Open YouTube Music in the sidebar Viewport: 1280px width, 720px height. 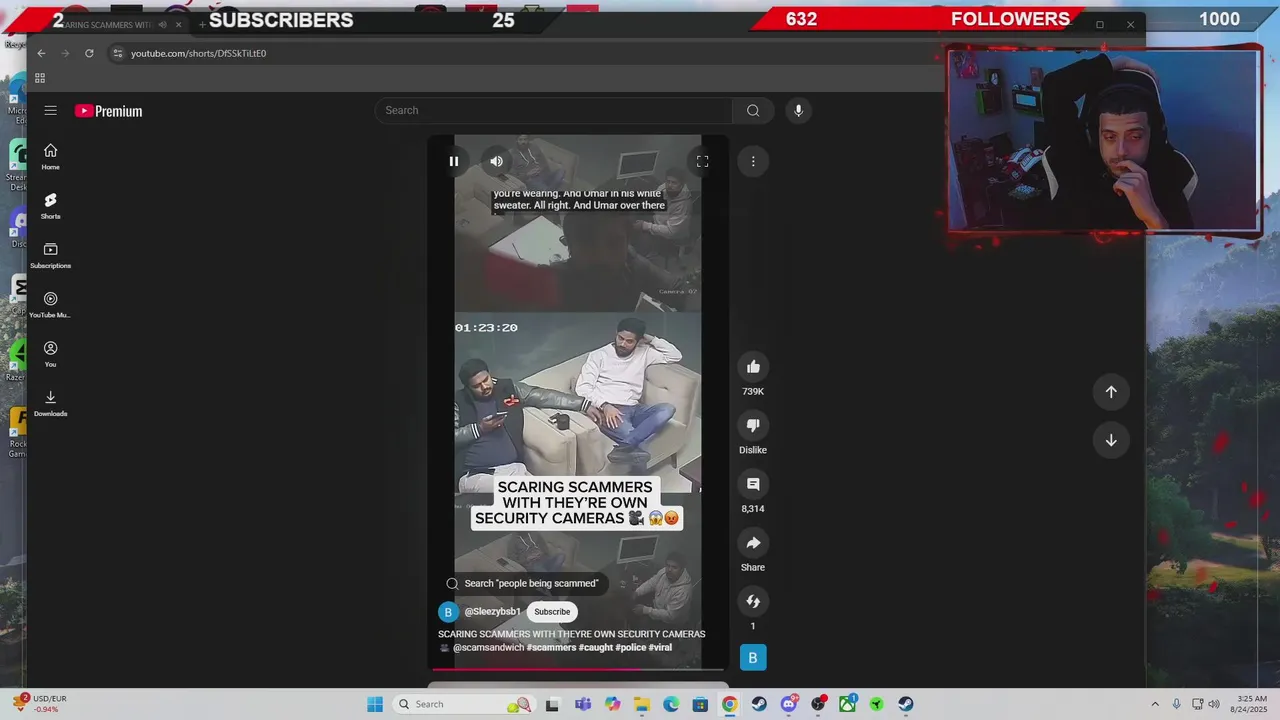click(50, 305)
